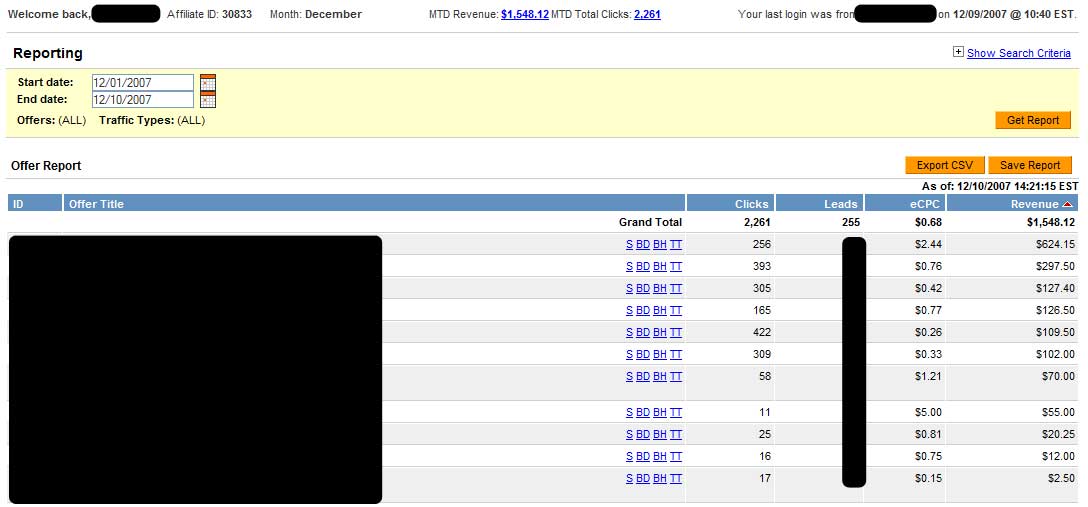The width and height of the screenshot is (1088, 507).
Task: Click TT link in the $624.15 row
Action: (676, 244)
